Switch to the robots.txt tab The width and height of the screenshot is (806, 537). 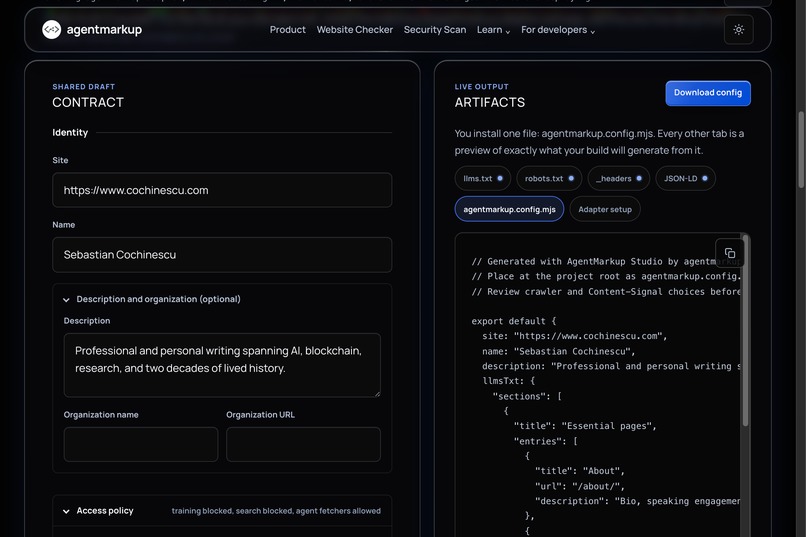(x=549, y=178)
